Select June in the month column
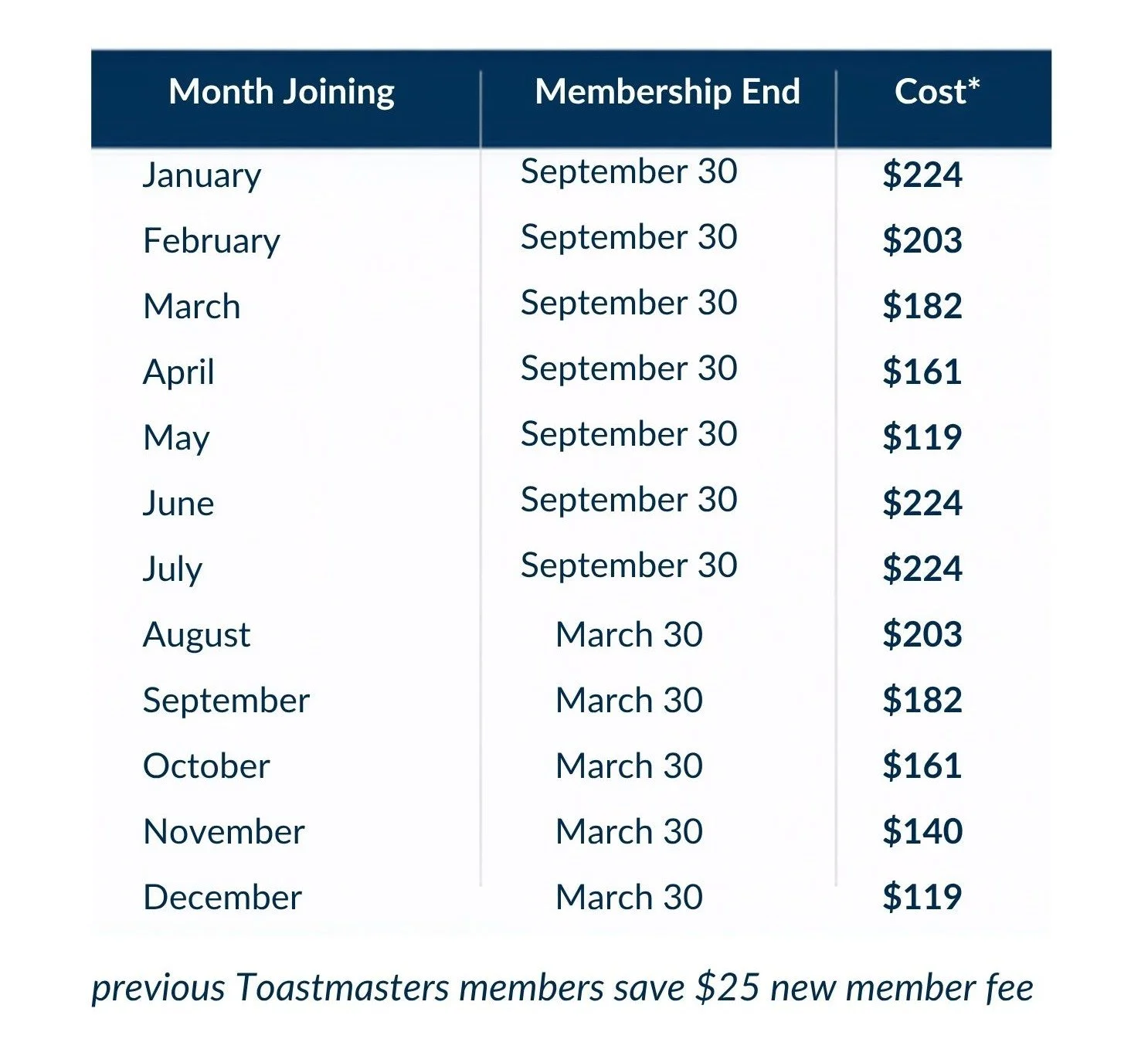The height and width of the screenshot is (1056, 1148). coord(178,504)
